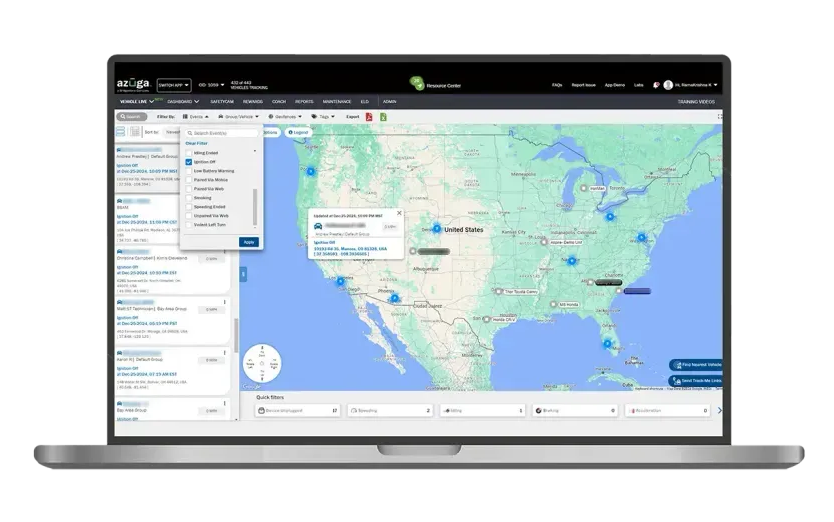
Task: Switch to card list view icon
Action: coord(121,132)
